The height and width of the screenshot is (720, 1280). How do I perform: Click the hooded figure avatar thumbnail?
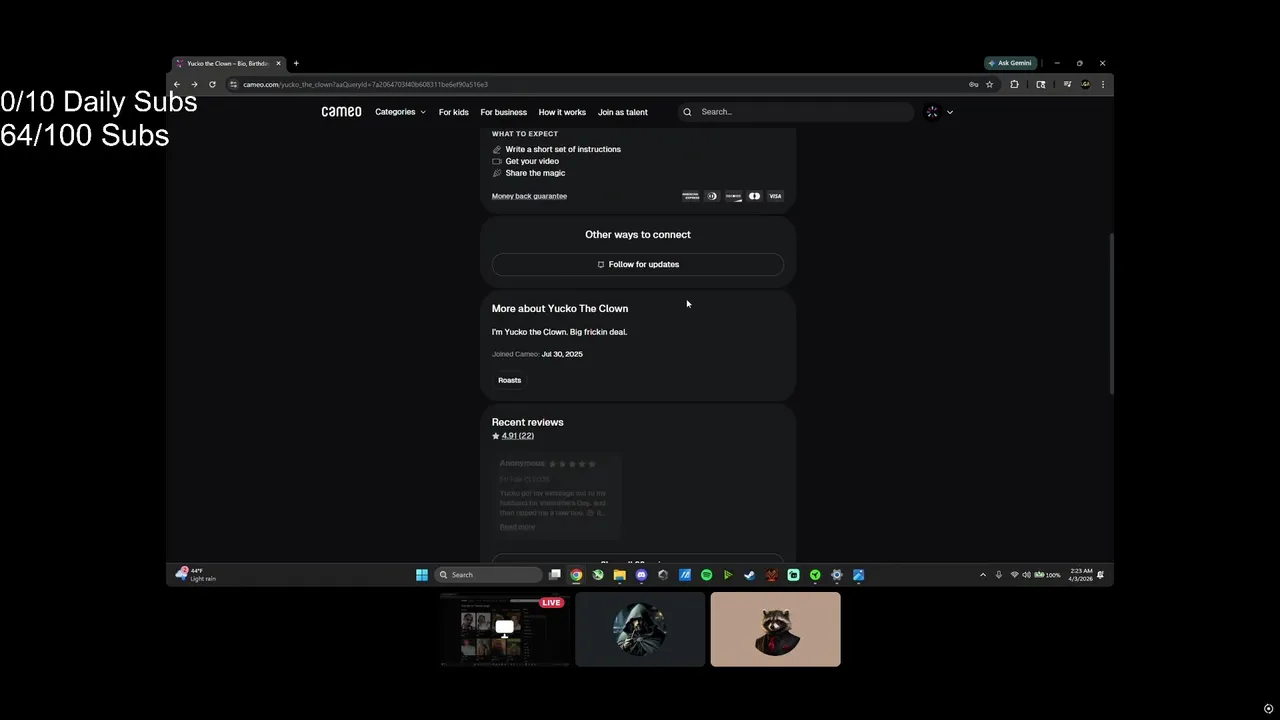point(640,629)
